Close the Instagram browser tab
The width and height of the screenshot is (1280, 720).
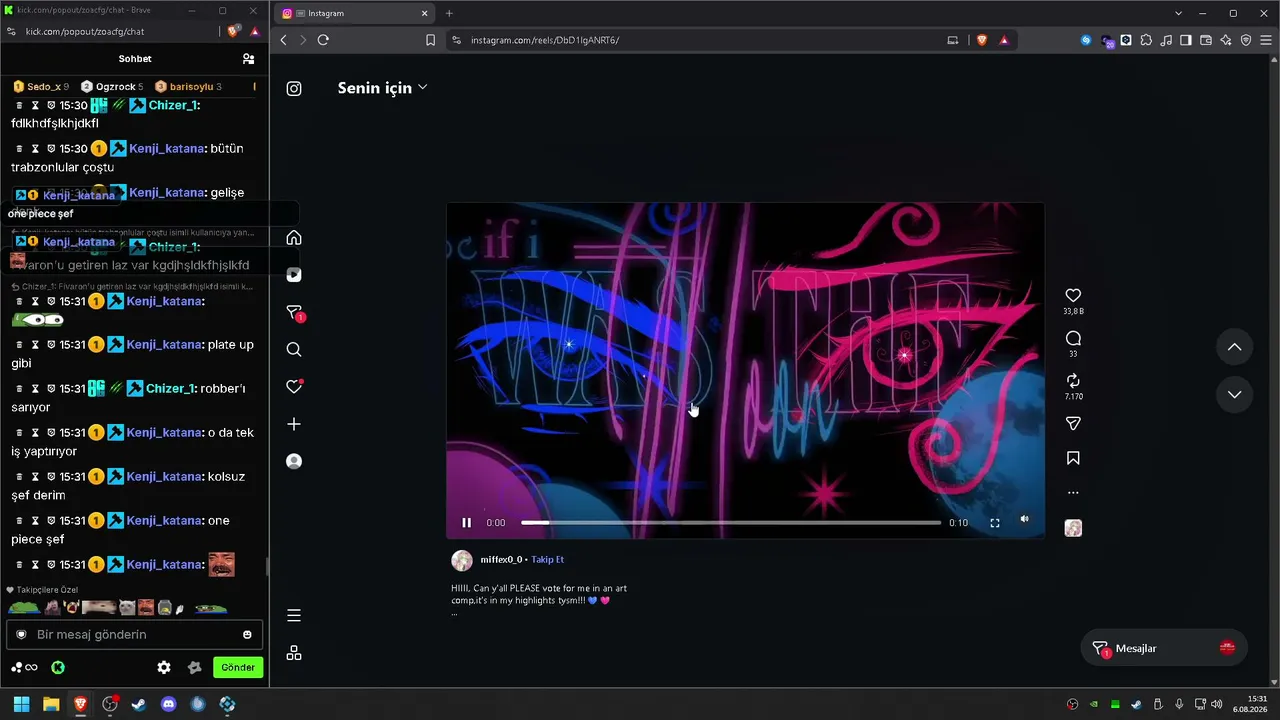[424, 13]
